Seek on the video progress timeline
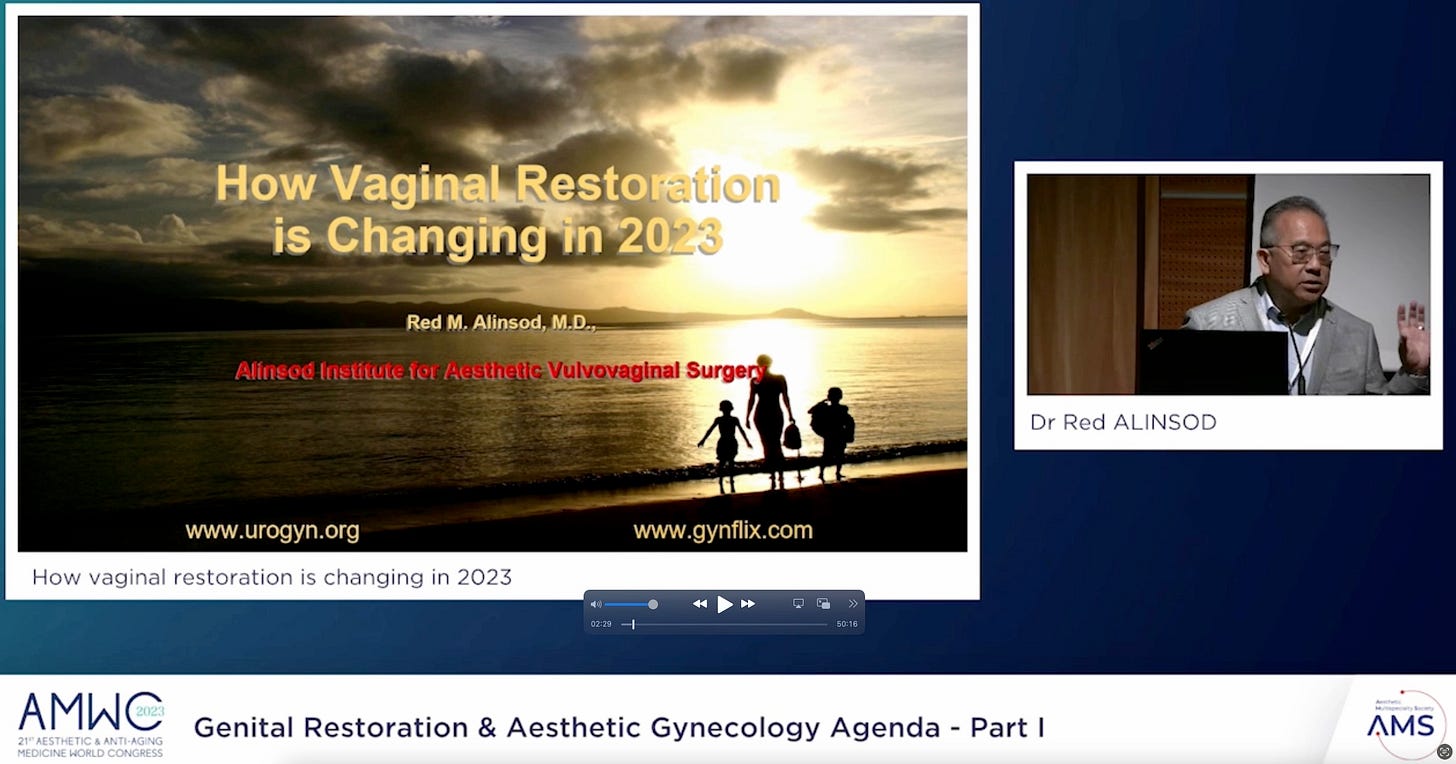Viewport: 1456px width, 764px height. tap(724, 624)
